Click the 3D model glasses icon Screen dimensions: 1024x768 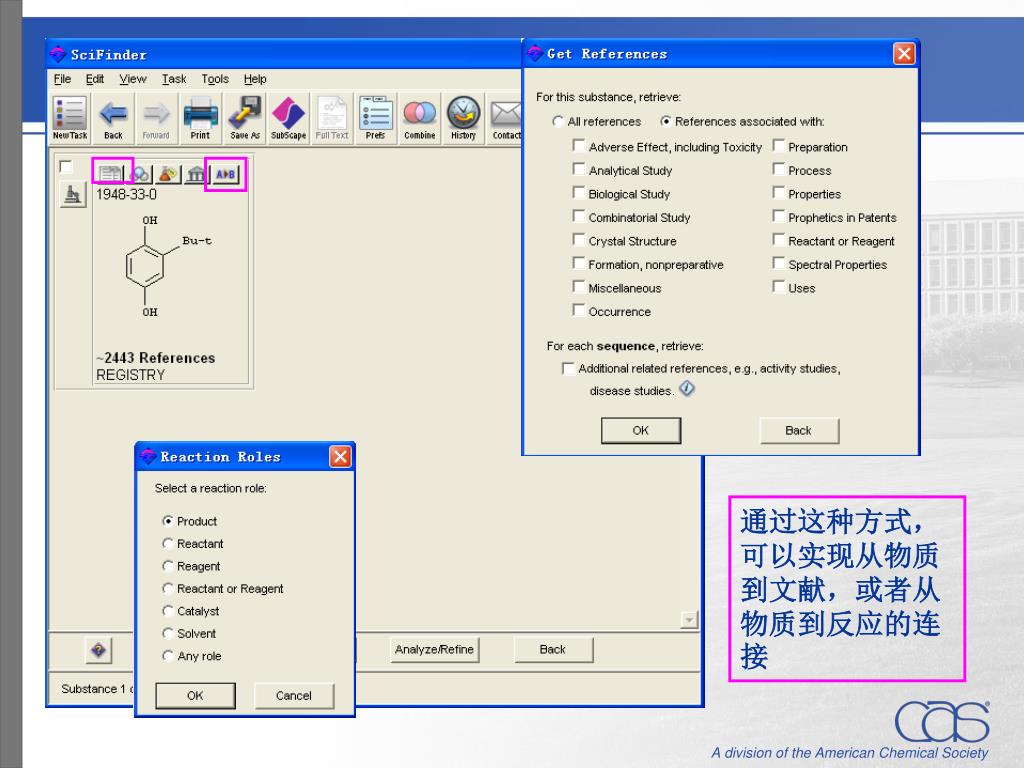coord(140,174)
